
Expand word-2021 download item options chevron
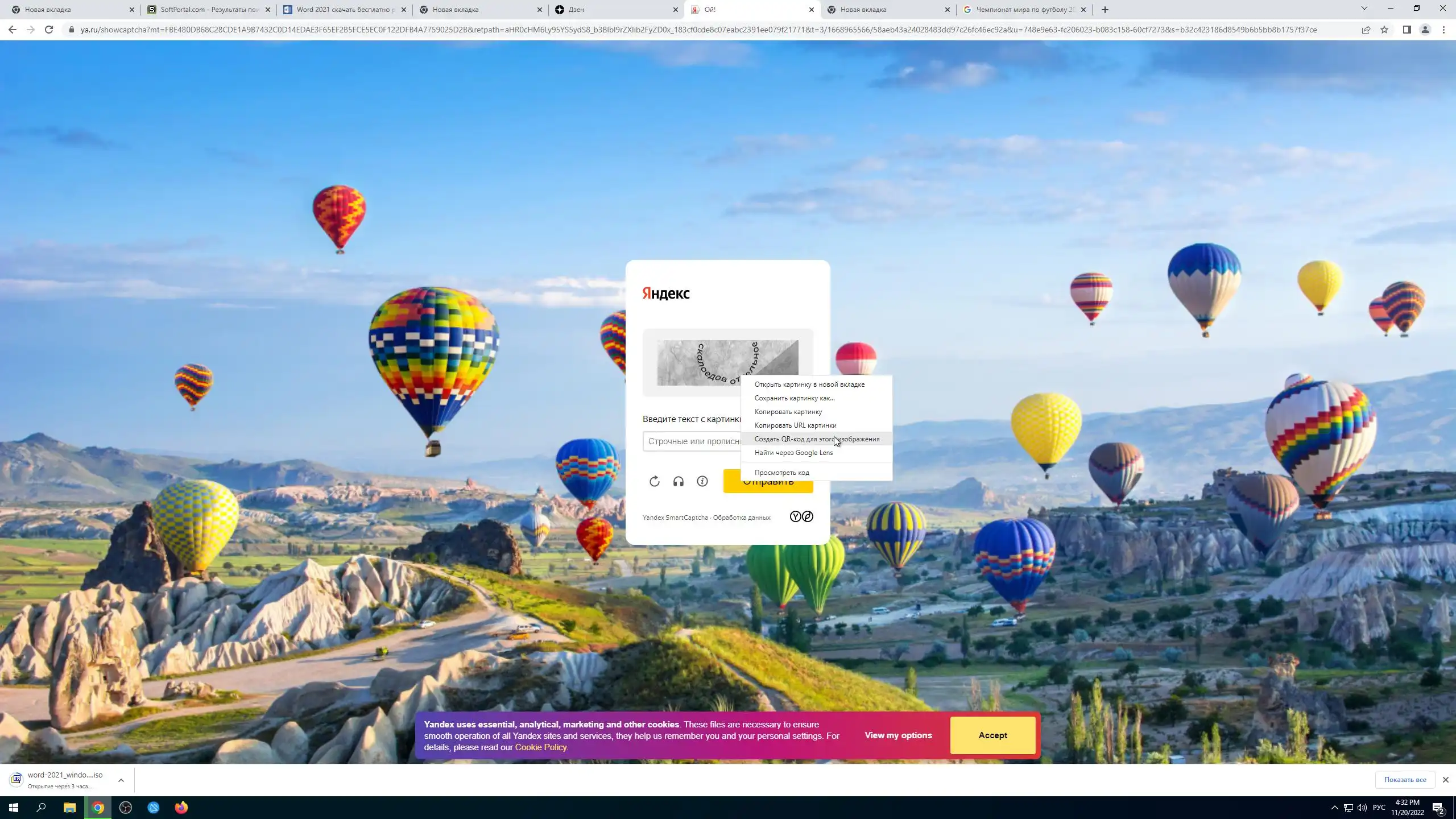[121, 780]
